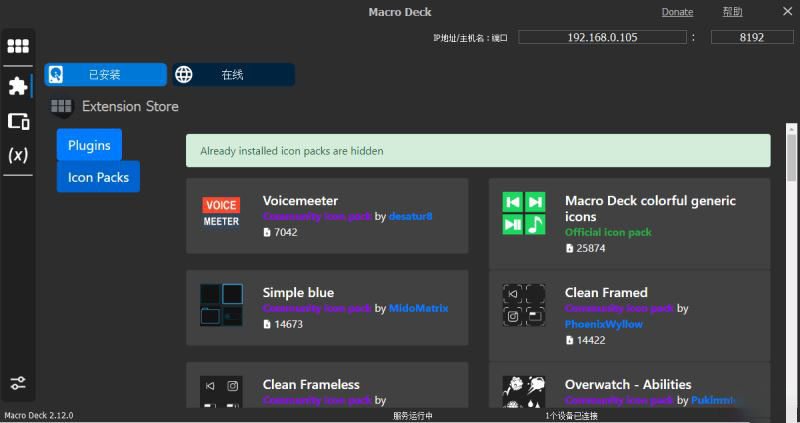The image size is (800, 423).
Task: Open author link MidoMatrix
Action: pyautogui.click(x=418, y=309)
